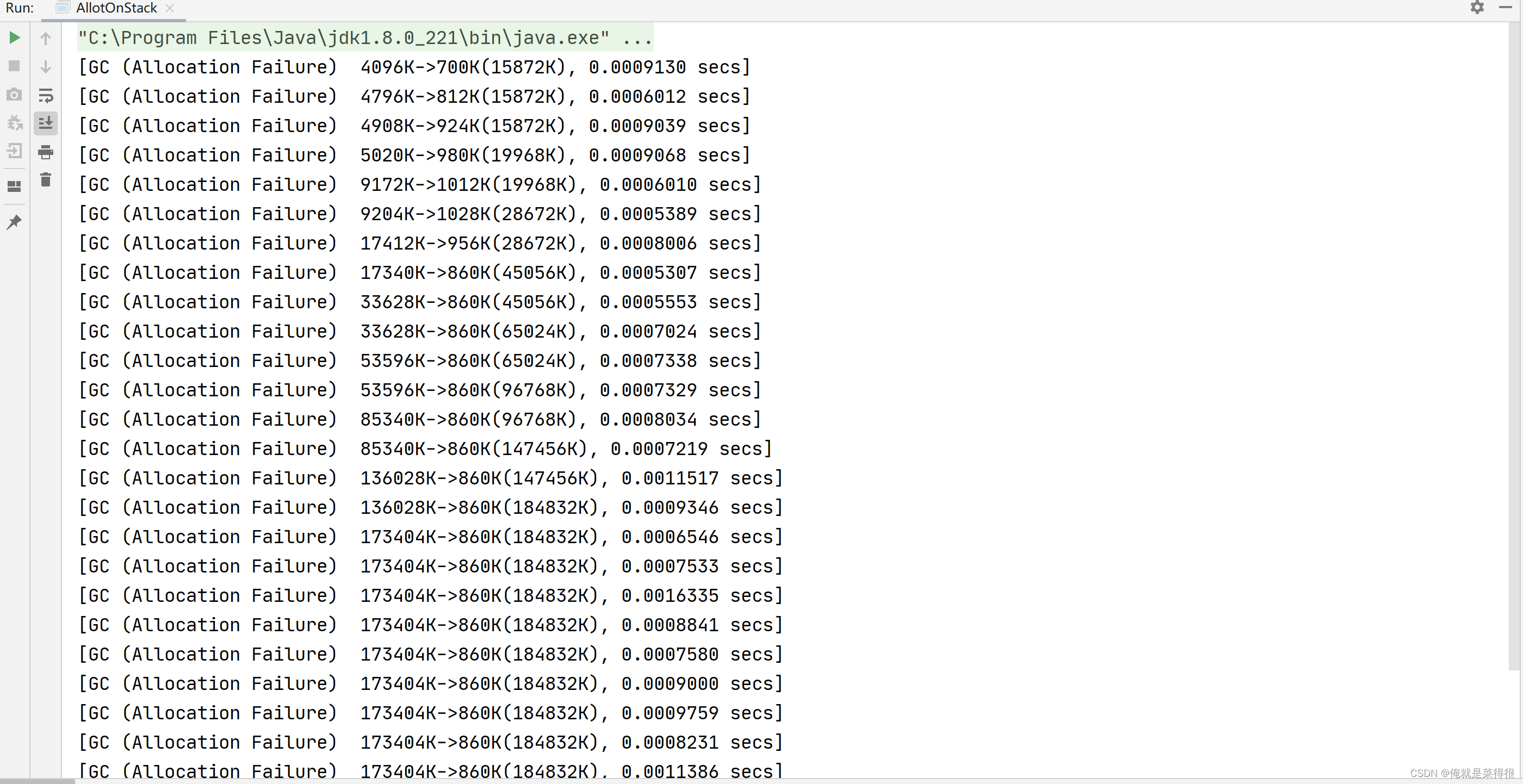The height and width of the screenshot is (784, 1523).
Task: Rerun the AllotOnStack program
Action: (15, 38)
